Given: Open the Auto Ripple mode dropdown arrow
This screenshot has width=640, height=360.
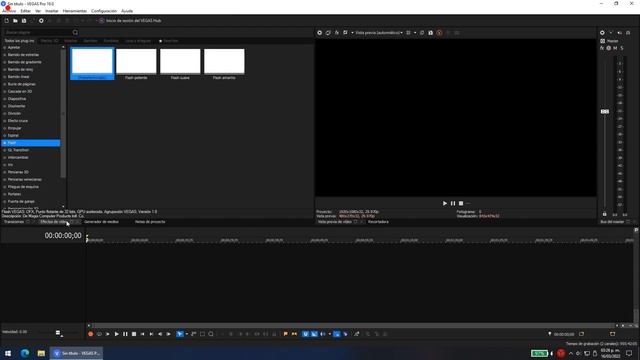Looking at the screenshot, I should (329, 334).
